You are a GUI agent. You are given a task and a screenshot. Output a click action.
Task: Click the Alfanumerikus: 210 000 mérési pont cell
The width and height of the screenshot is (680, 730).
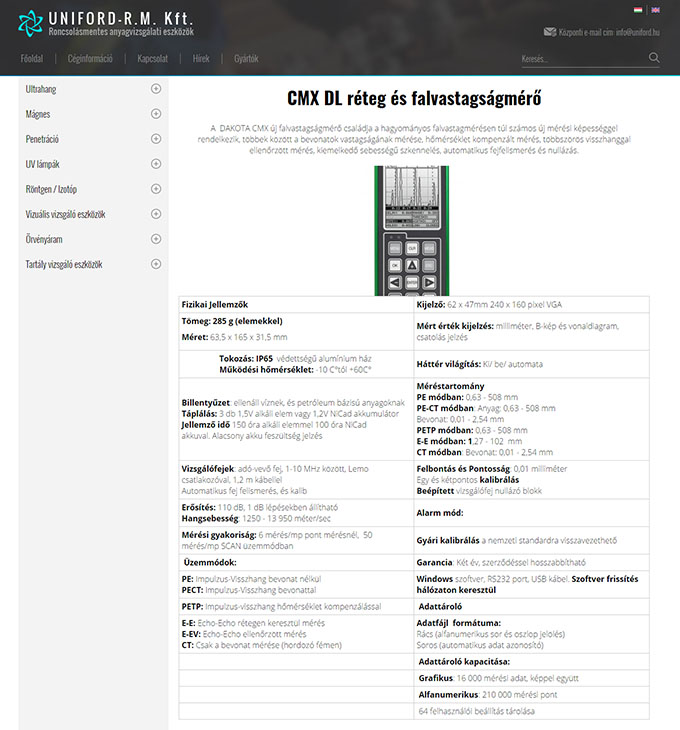pyautogui.click(x=532, y=695)
